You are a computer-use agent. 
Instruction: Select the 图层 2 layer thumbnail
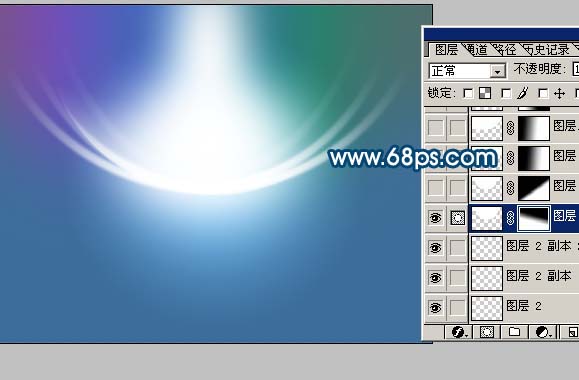pos(487,308)
